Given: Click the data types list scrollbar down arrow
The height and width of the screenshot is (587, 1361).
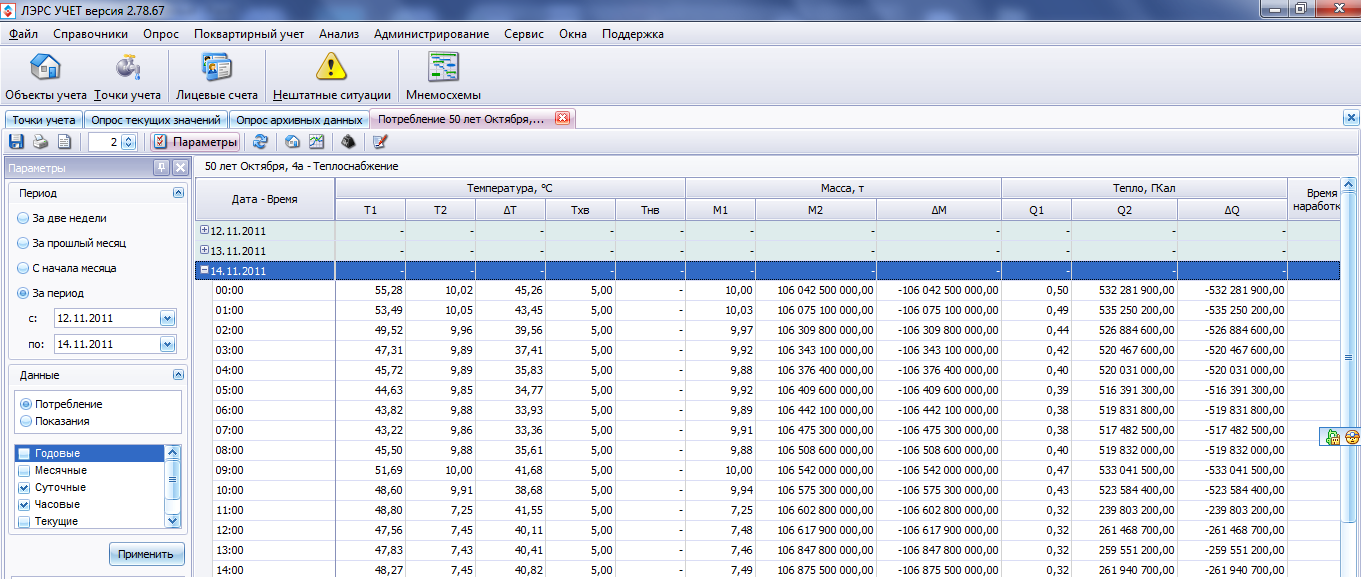Looking at the screenshot, I should (x=173, y=521).
